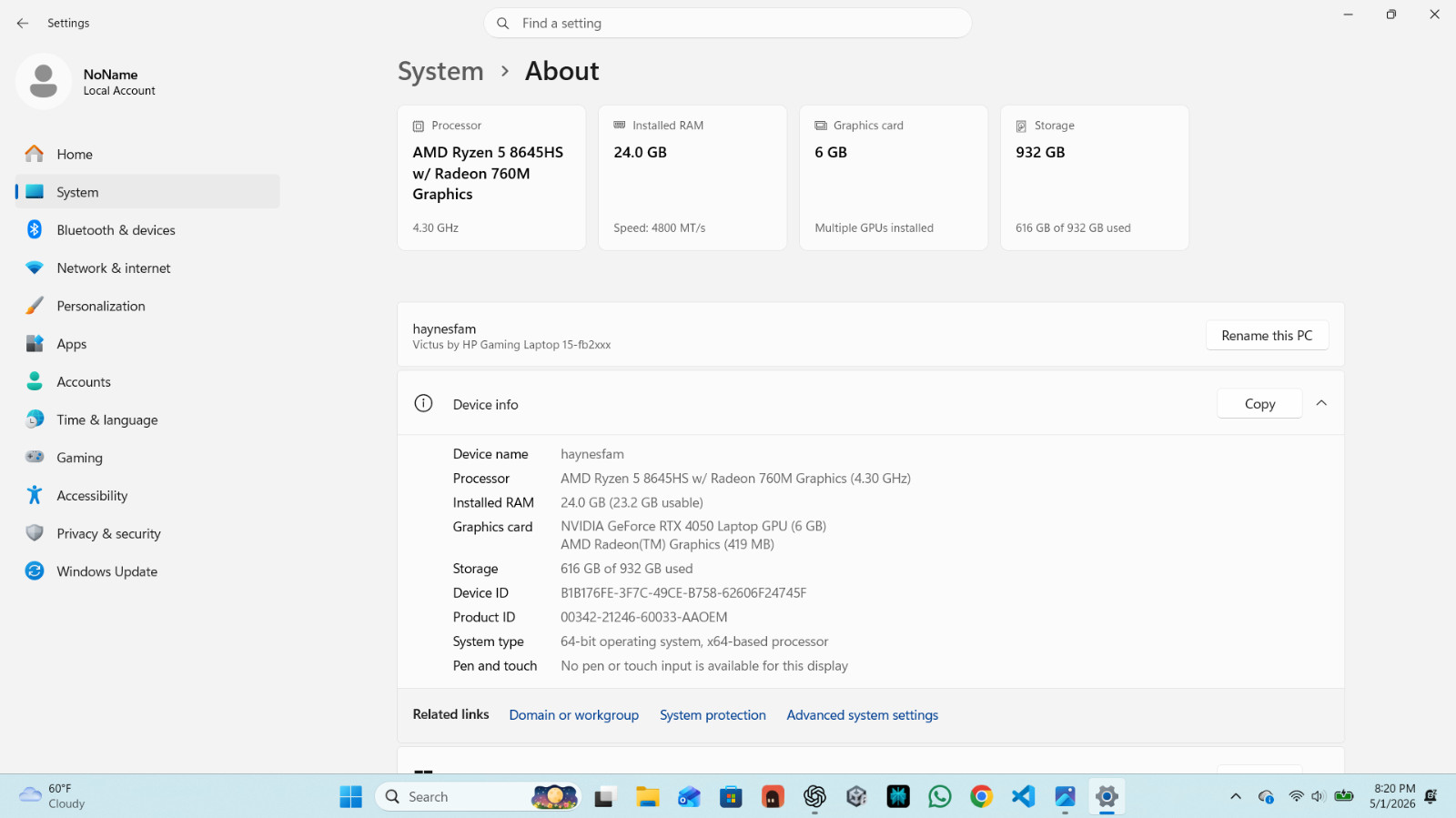Open Domain or workgroup link
Screen dimensions: 1456x818
(x=573, y=715)
